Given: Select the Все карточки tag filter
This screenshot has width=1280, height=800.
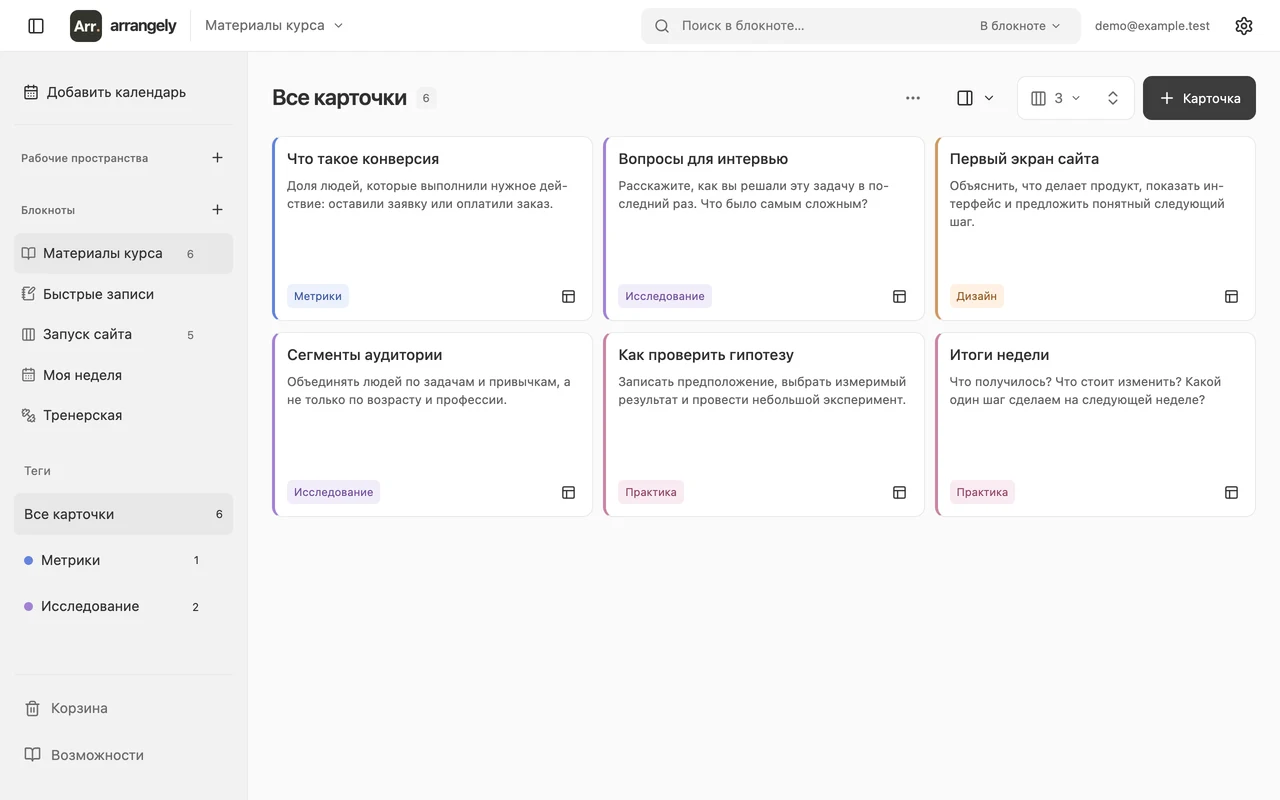Looking at the screenshot, I should (123, 514).
